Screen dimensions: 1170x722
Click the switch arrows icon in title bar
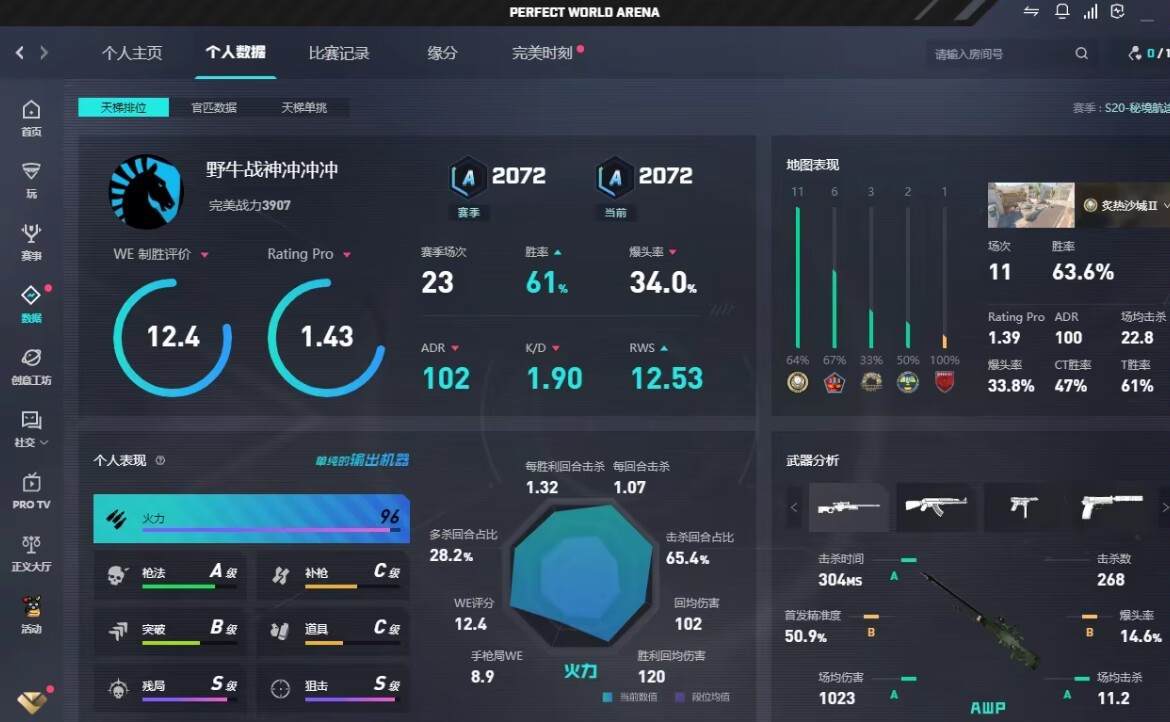tap(1031, 11)
